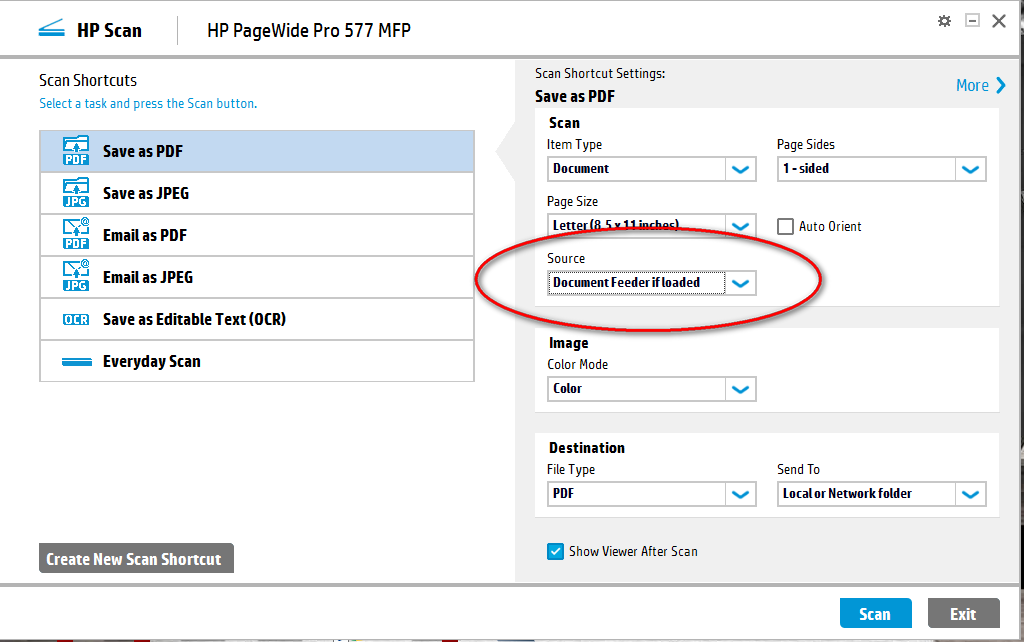Open the settings gear icon
Viewport: 1024px width, 642px height.
pos(944,20)
